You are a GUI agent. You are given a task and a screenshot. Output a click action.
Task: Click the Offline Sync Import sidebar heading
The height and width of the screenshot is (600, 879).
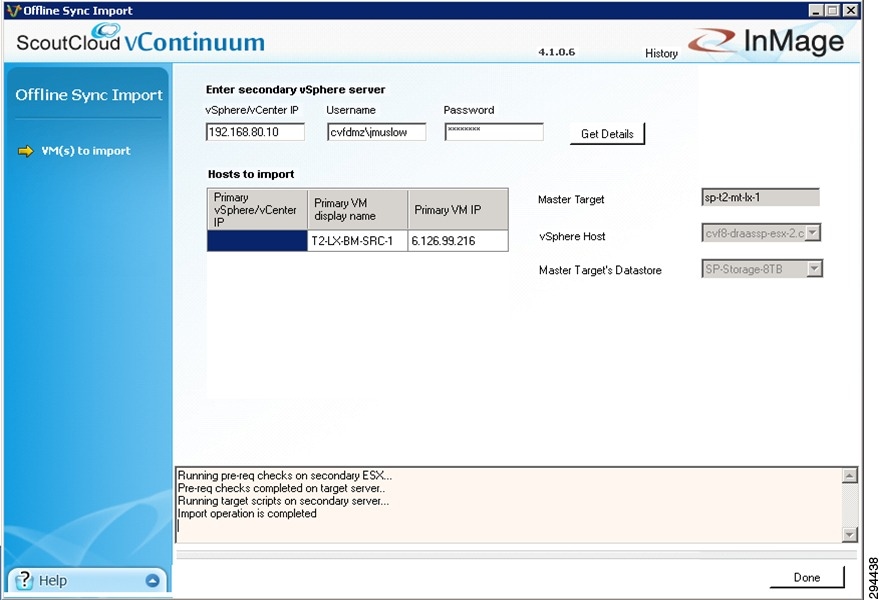[89, 95]
